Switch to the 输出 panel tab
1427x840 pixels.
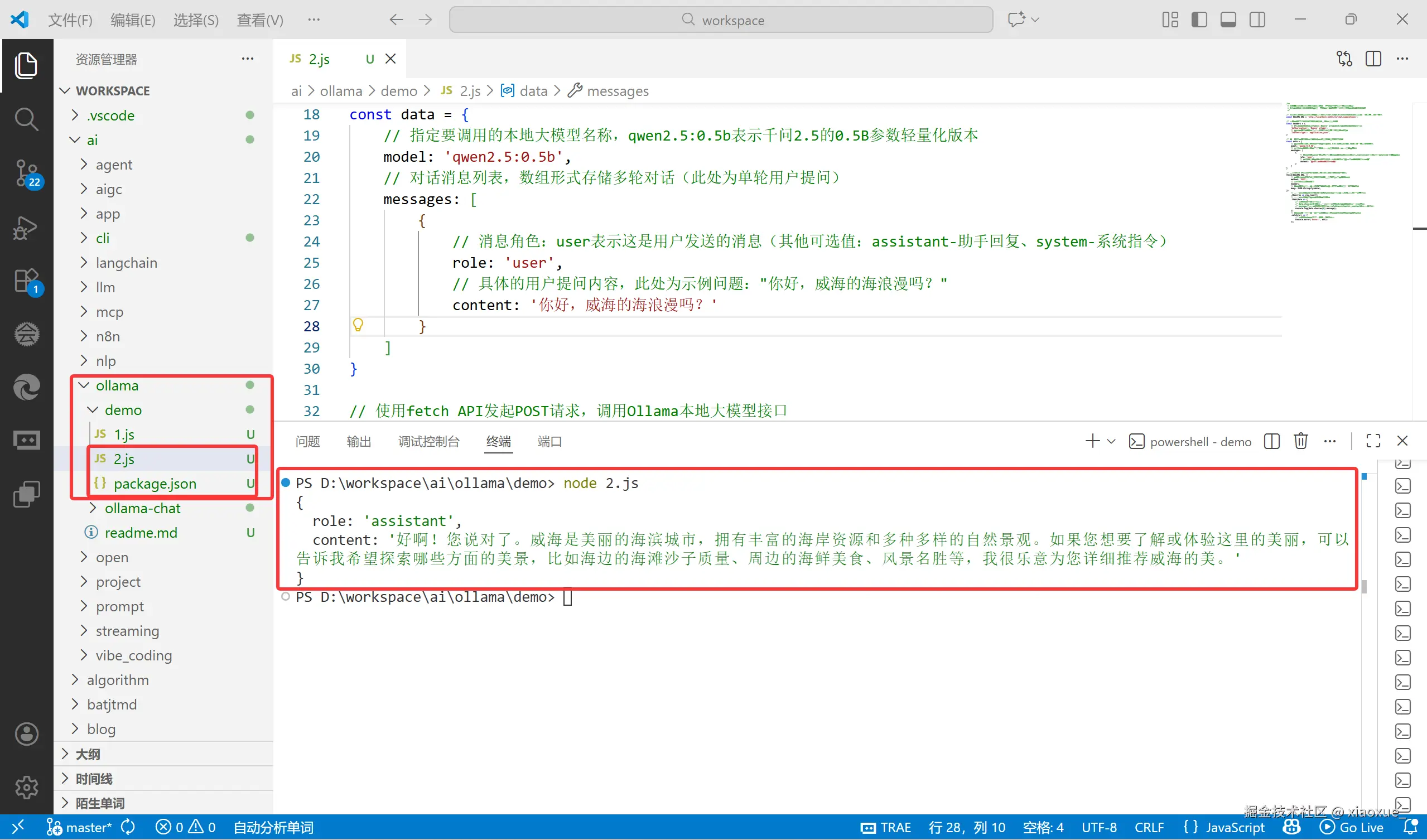(359, 442)
